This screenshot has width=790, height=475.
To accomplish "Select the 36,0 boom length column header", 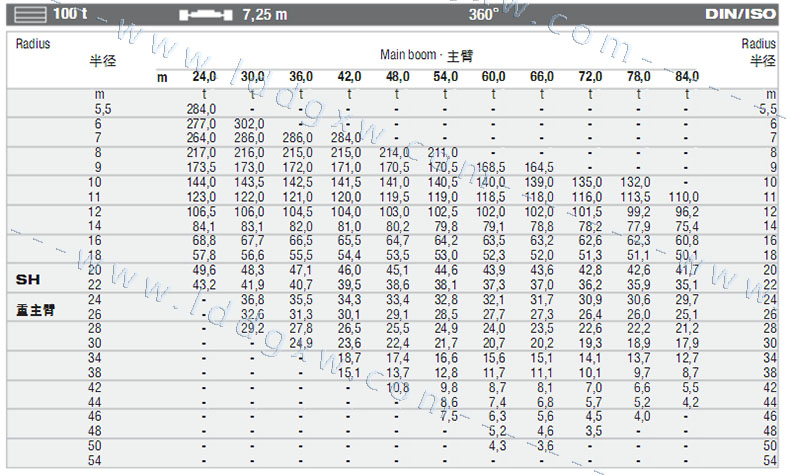I will point(301,77).
